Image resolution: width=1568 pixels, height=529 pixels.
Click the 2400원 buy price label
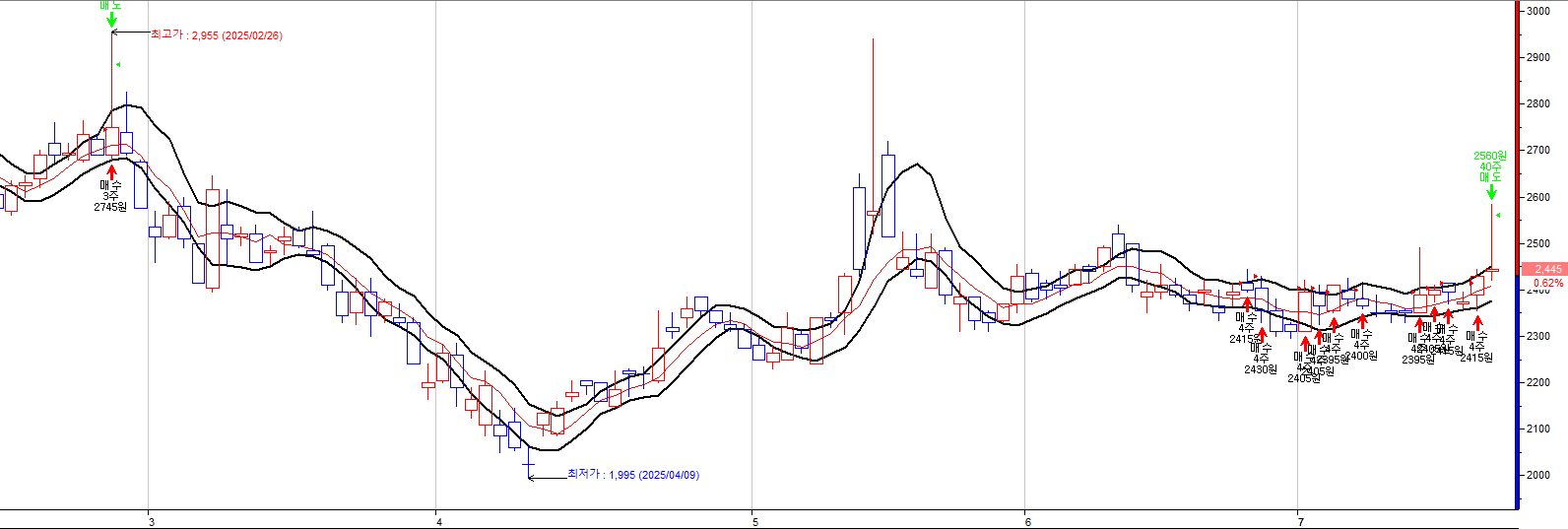pyautogui.click(x=1362, y=356)
